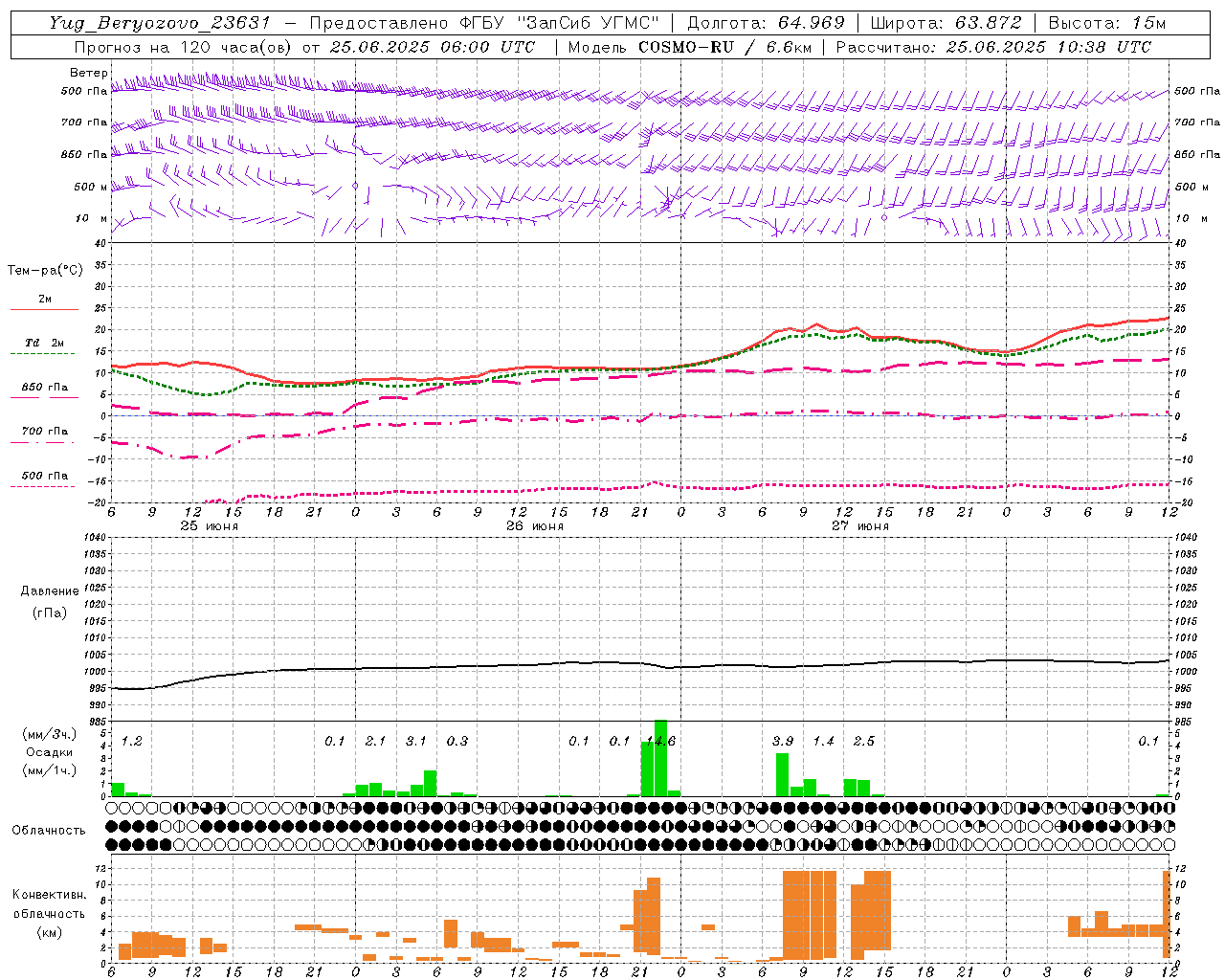Click the Ветер panel label
The height and width of the screenshot is (980, 1225).
pyautogui.click(x=88, y=73)
